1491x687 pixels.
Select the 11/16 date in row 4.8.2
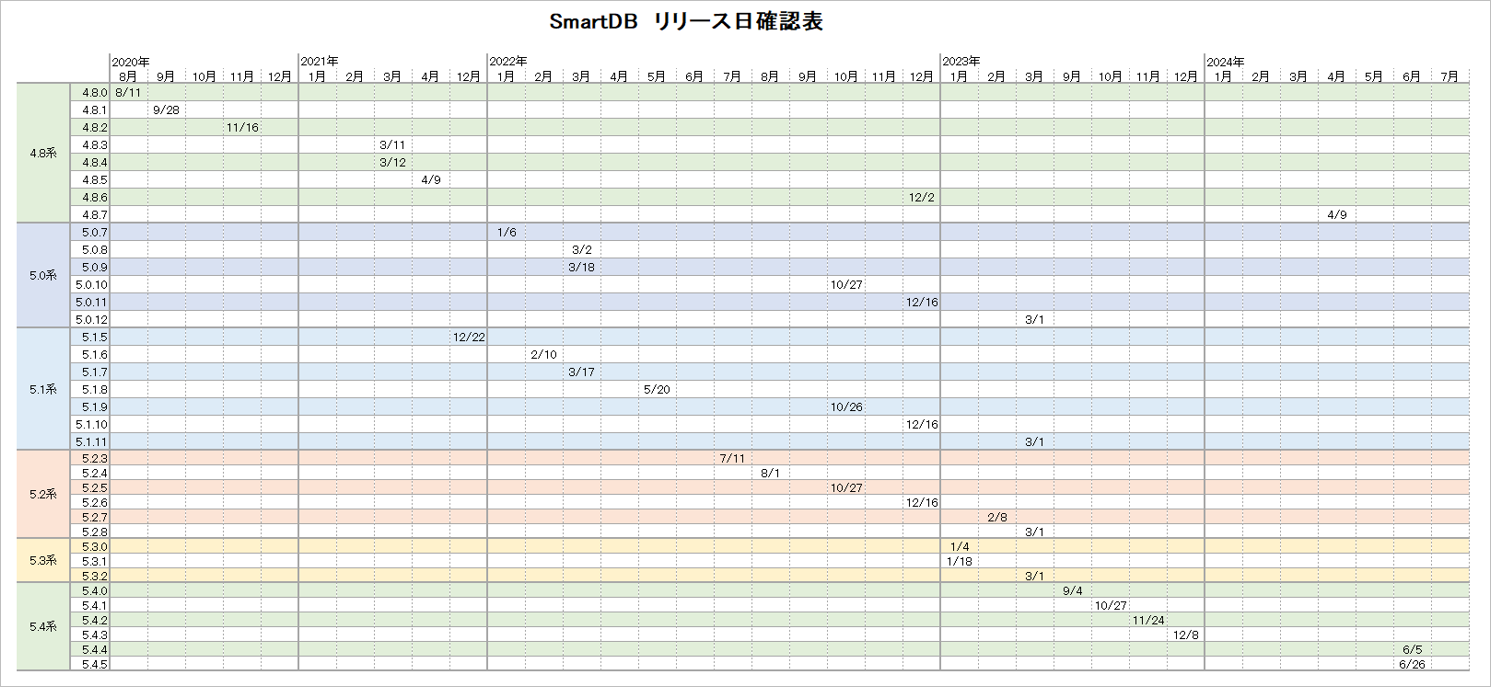click(242, 127)
